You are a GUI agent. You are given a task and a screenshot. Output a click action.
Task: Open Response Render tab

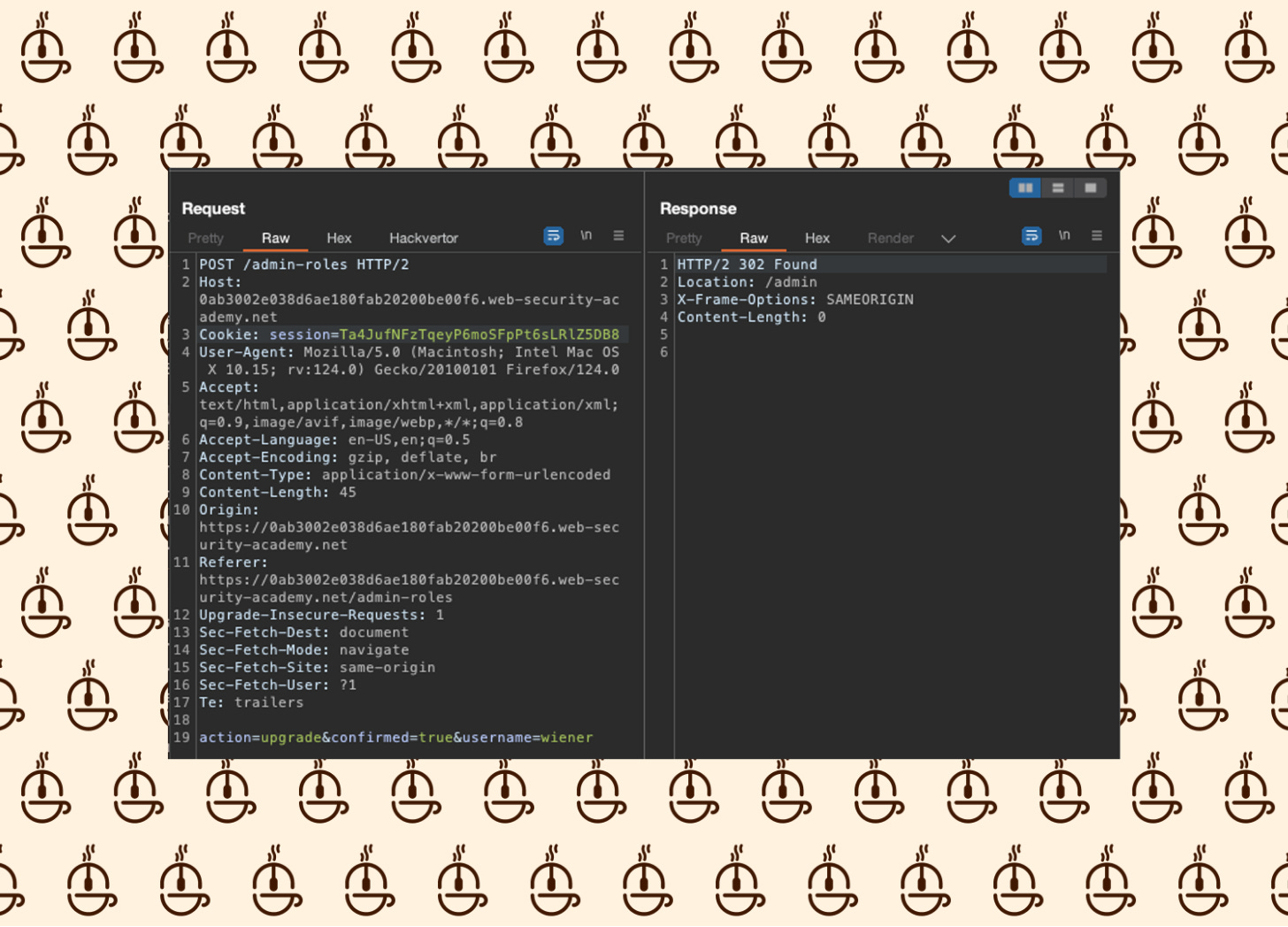pos(890,238)
